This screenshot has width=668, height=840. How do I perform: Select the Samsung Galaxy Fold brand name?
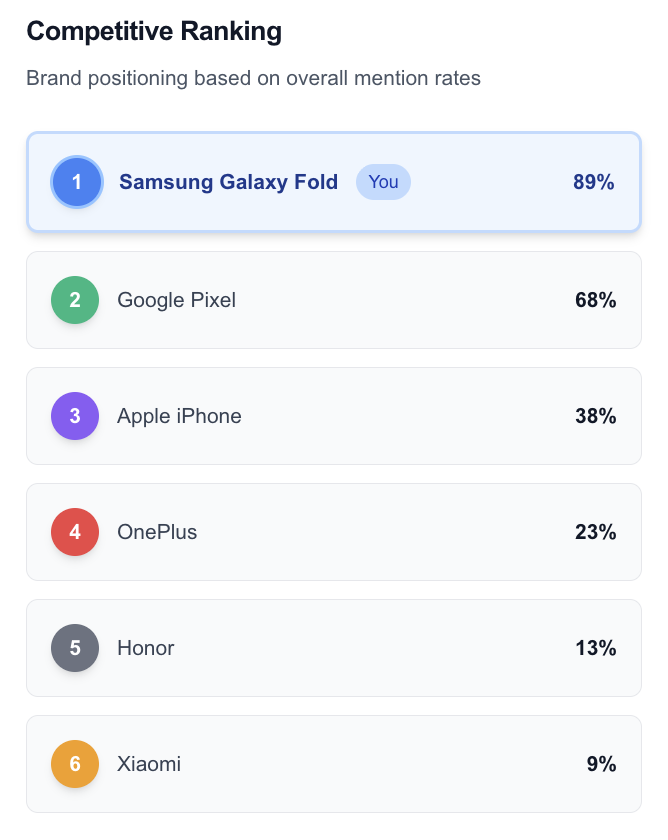228,182
